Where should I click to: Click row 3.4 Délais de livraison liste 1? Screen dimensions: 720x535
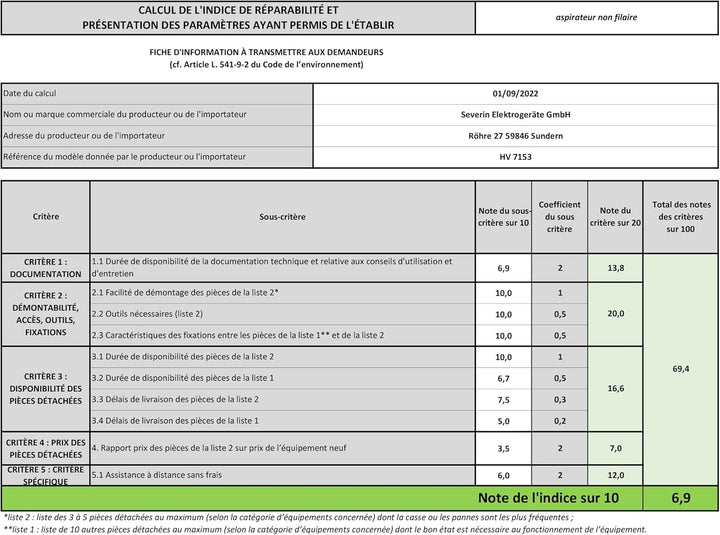(x=282, y=421)
